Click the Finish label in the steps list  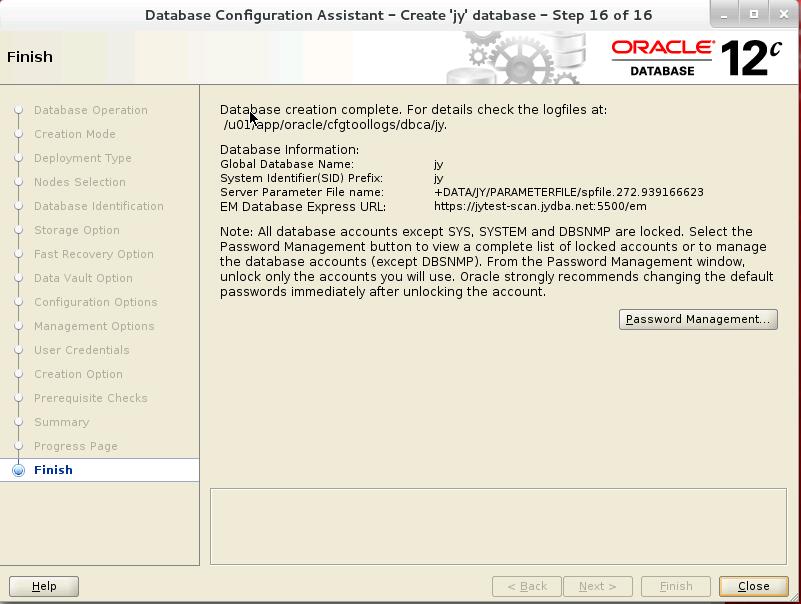click(53, 470)
